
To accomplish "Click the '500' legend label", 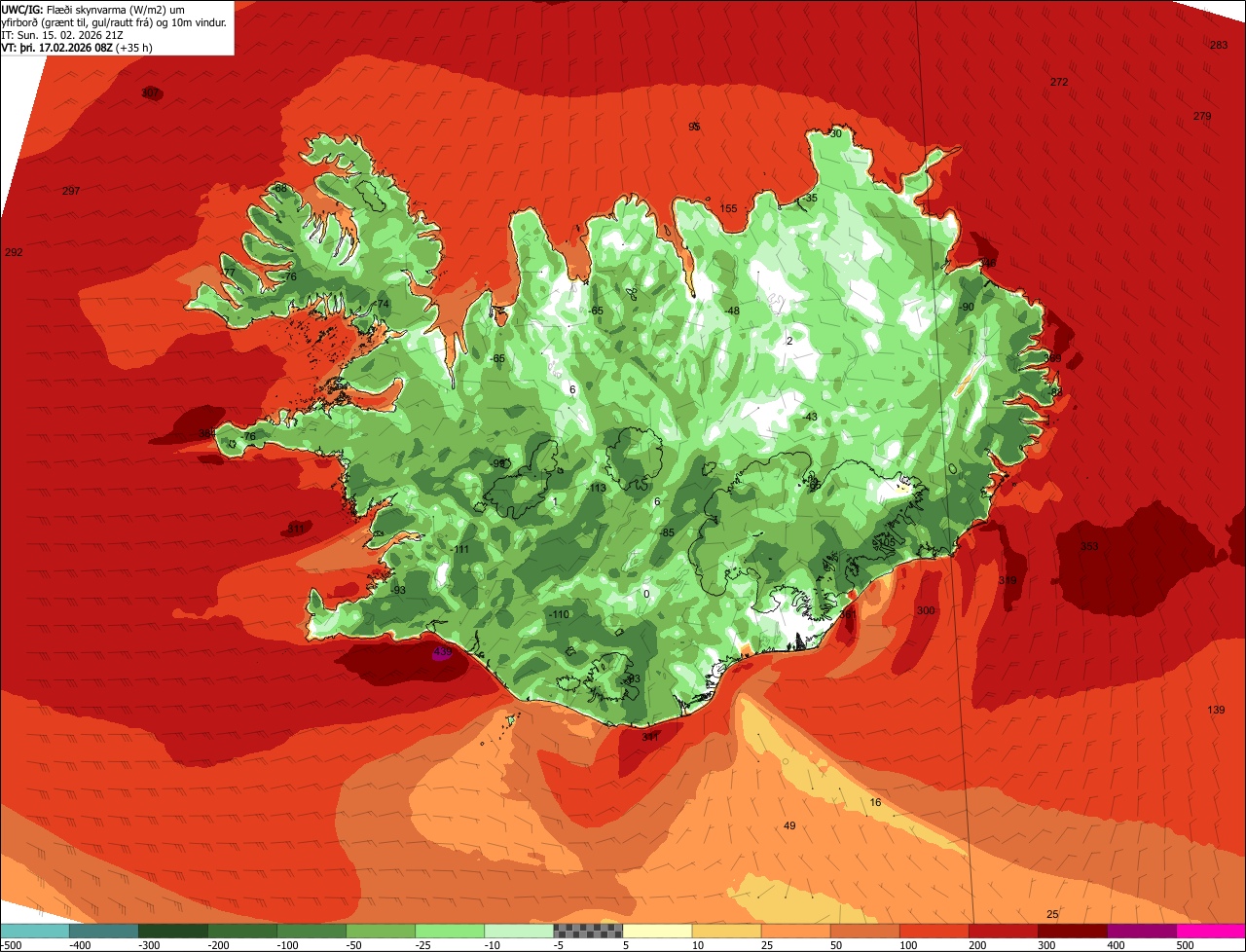I will tap(1184, 945).
